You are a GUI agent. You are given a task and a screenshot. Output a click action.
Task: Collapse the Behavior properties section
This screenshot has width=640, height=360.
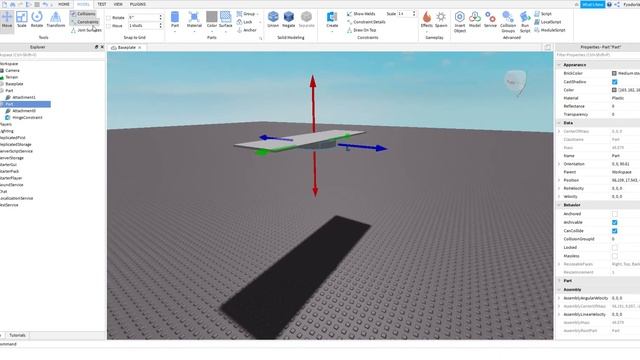pyautogui.click(x=559, y=205)
